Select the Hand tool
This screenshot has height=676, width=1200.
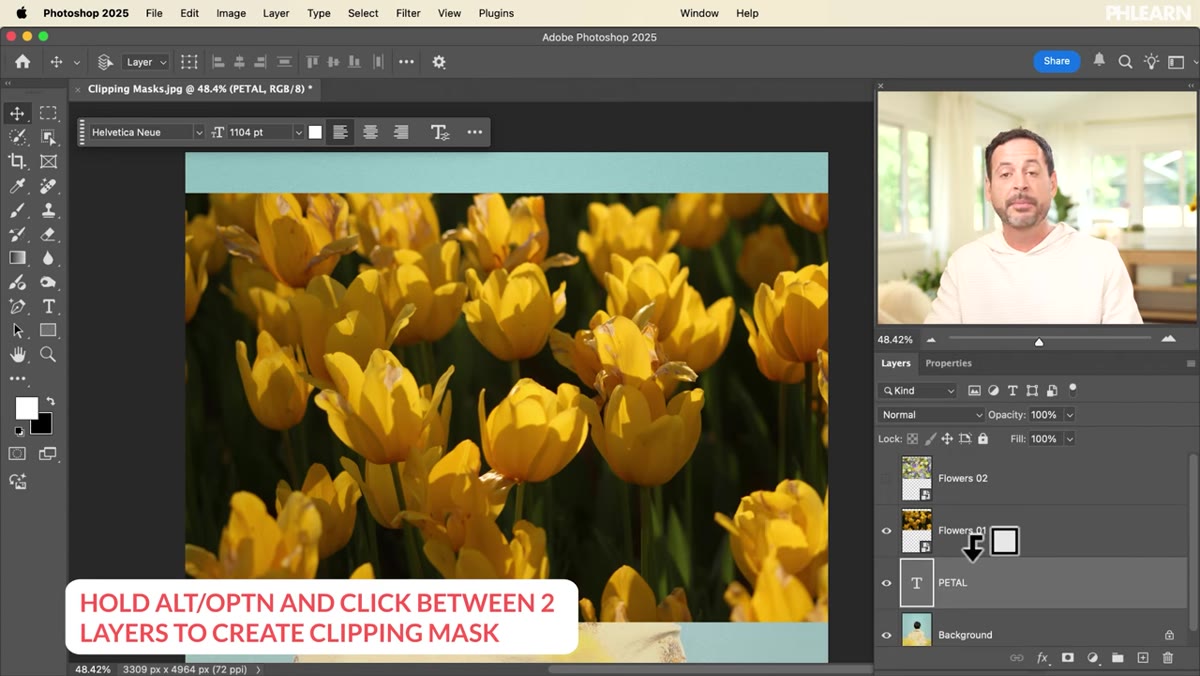(17, 354)
